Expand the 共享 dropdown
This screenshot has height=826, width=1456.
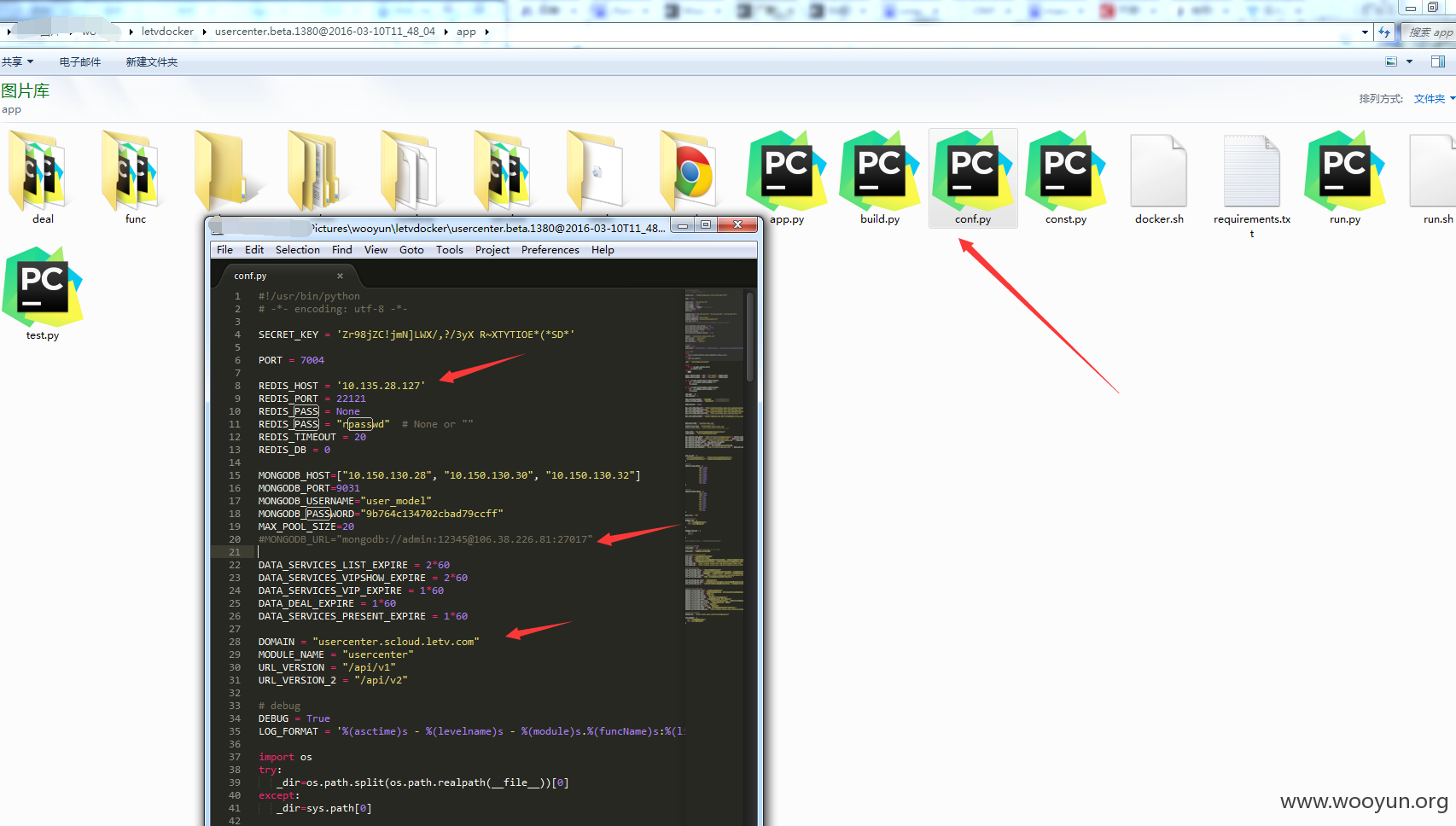point(17,61)
